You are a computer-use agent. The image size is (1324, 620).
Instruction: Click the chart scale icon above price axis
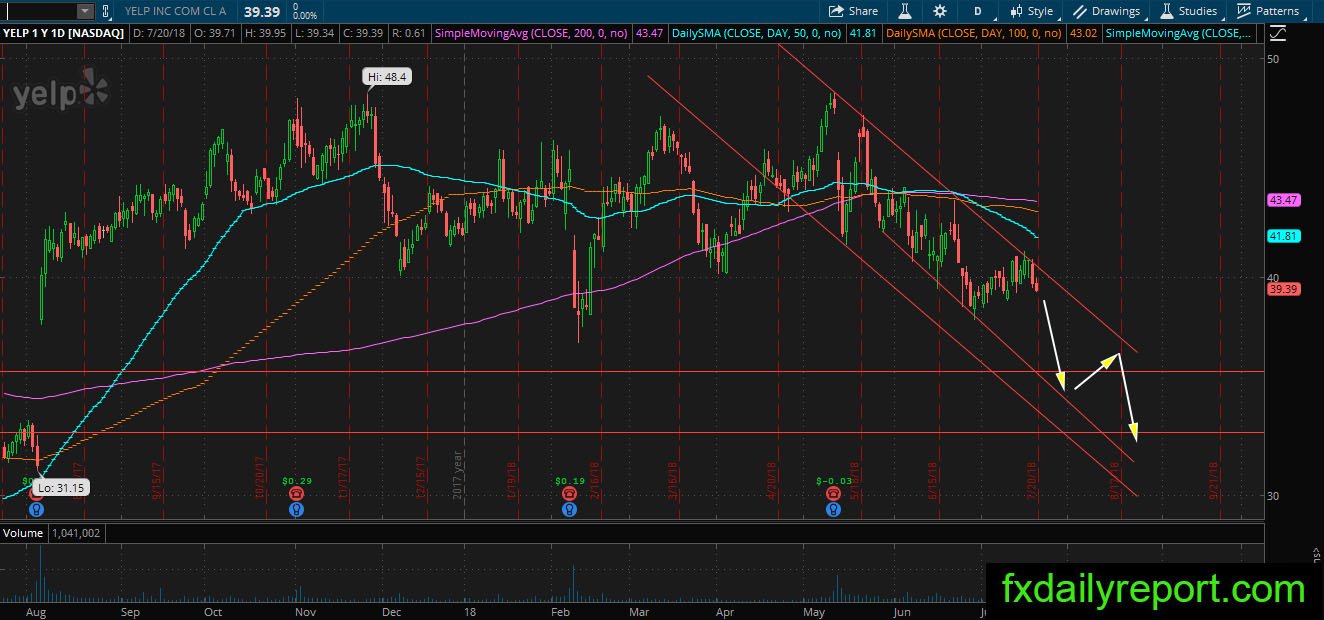[1277, 33]
